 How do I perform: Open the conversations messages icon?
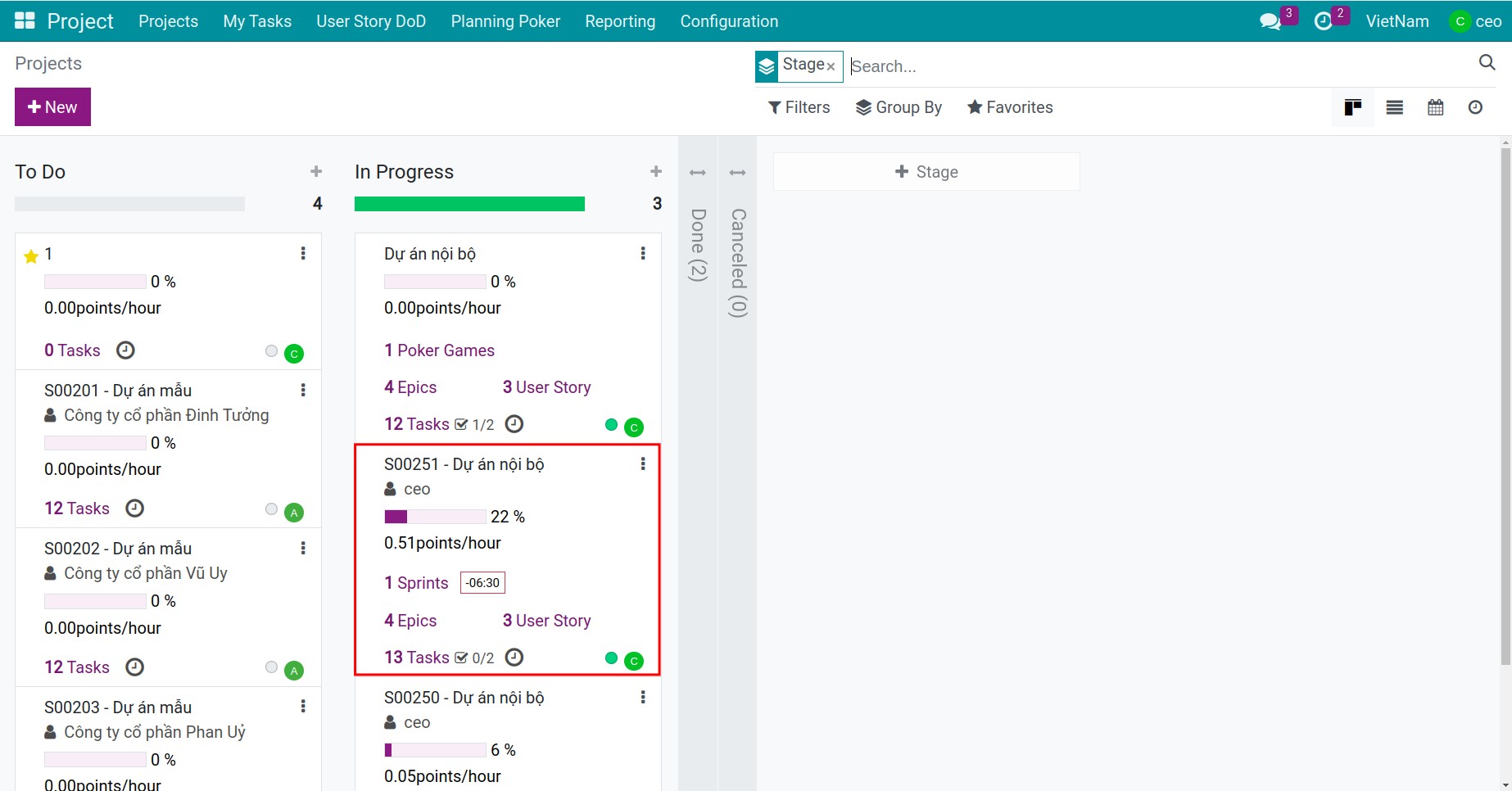(x=1270, y=22)
